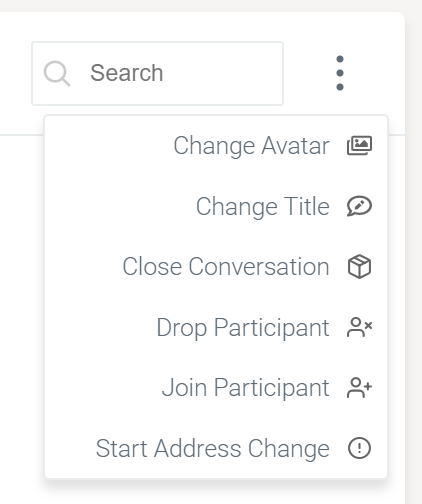422x504 pixels.
Task: Click the person-with-plus Join Participant icon
Action: [359, 387]
